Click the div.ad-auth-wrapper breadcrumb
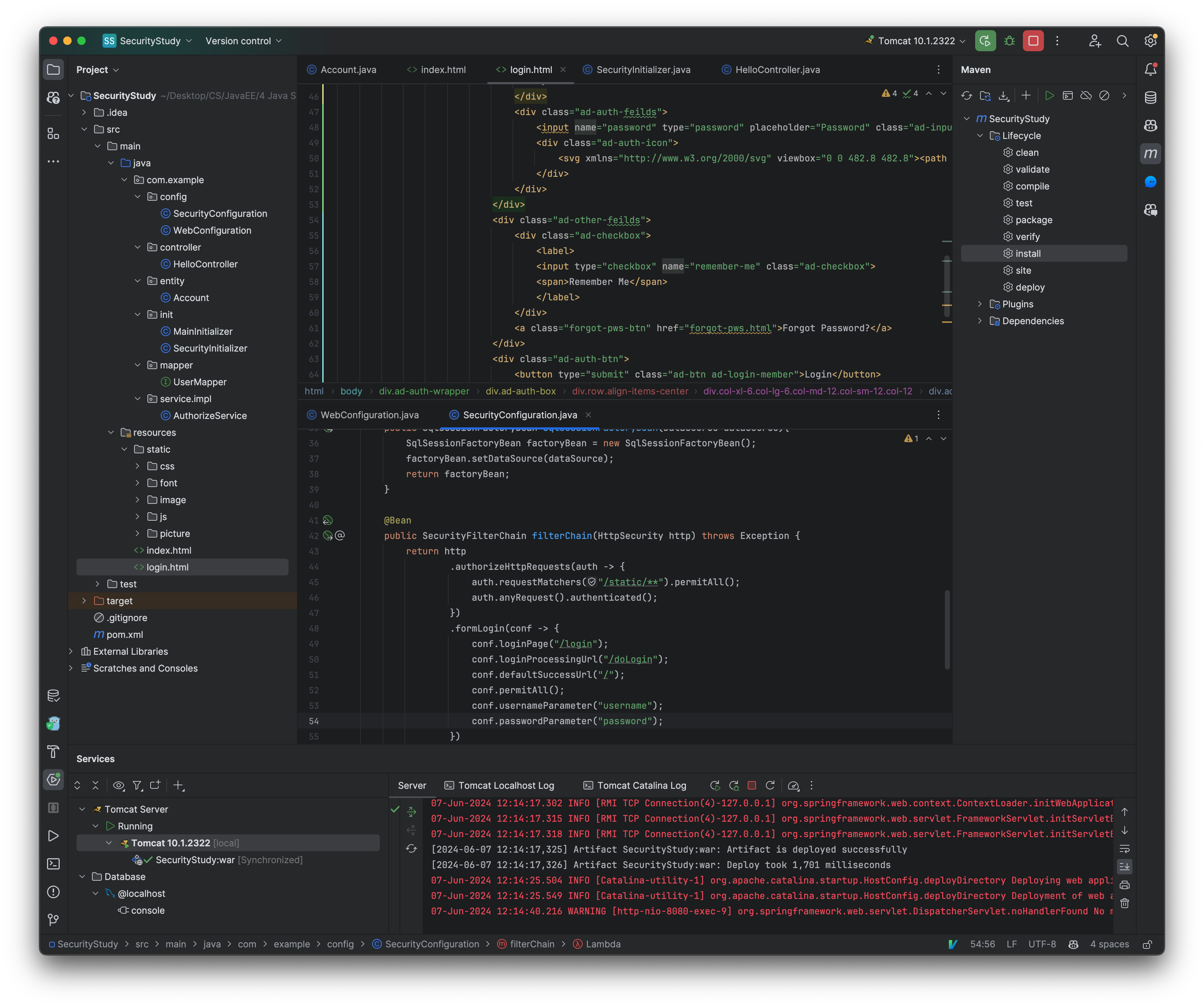 point(424,391)
